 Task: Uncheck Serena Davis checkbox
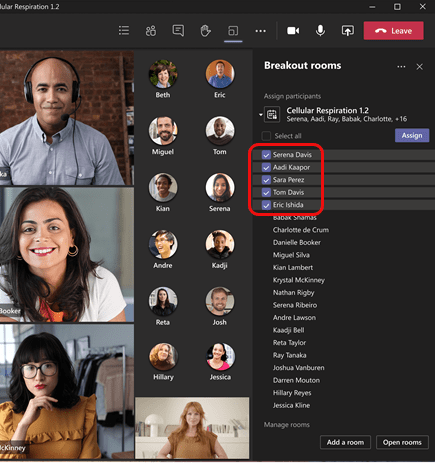(x=266, y=155)
